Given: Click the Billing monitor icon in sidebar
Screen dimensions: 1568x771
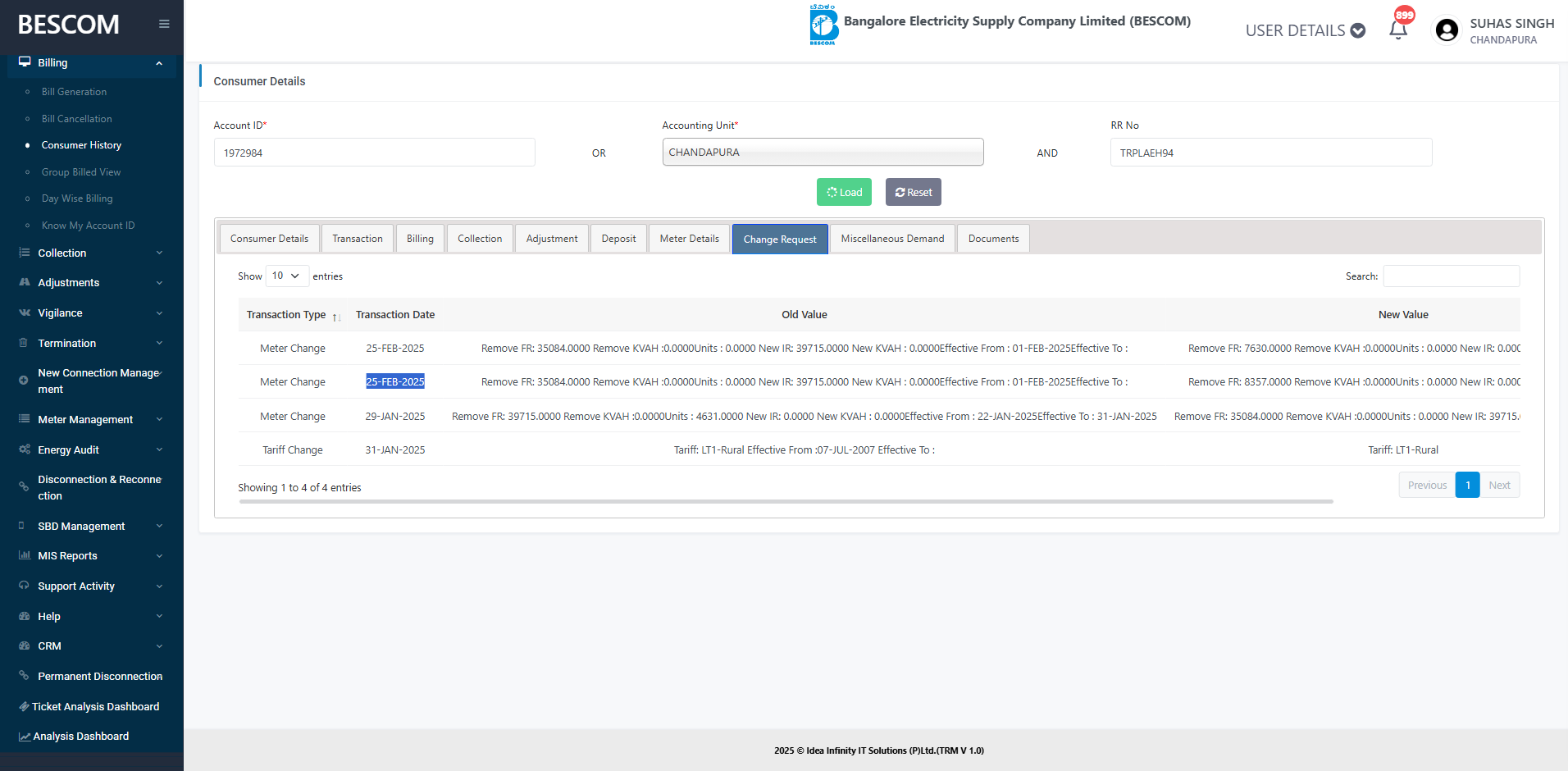Looking at the screenshot, I should [25, 62].
